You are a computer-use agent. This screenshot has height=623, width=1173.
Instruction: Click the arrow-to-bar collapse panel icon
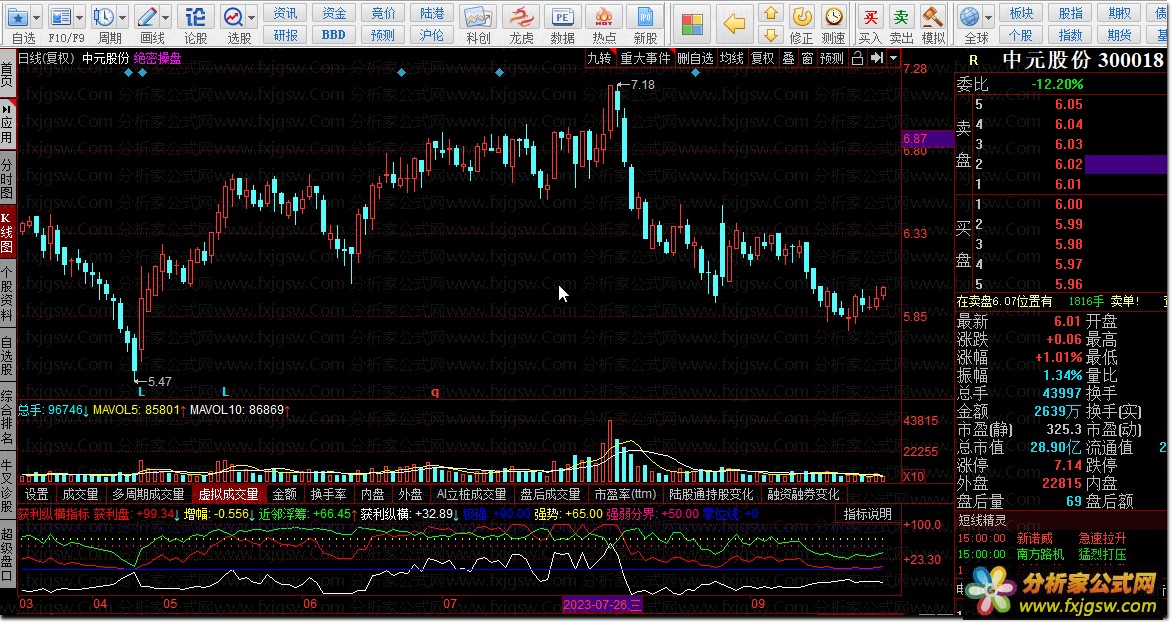coord(877,58)
